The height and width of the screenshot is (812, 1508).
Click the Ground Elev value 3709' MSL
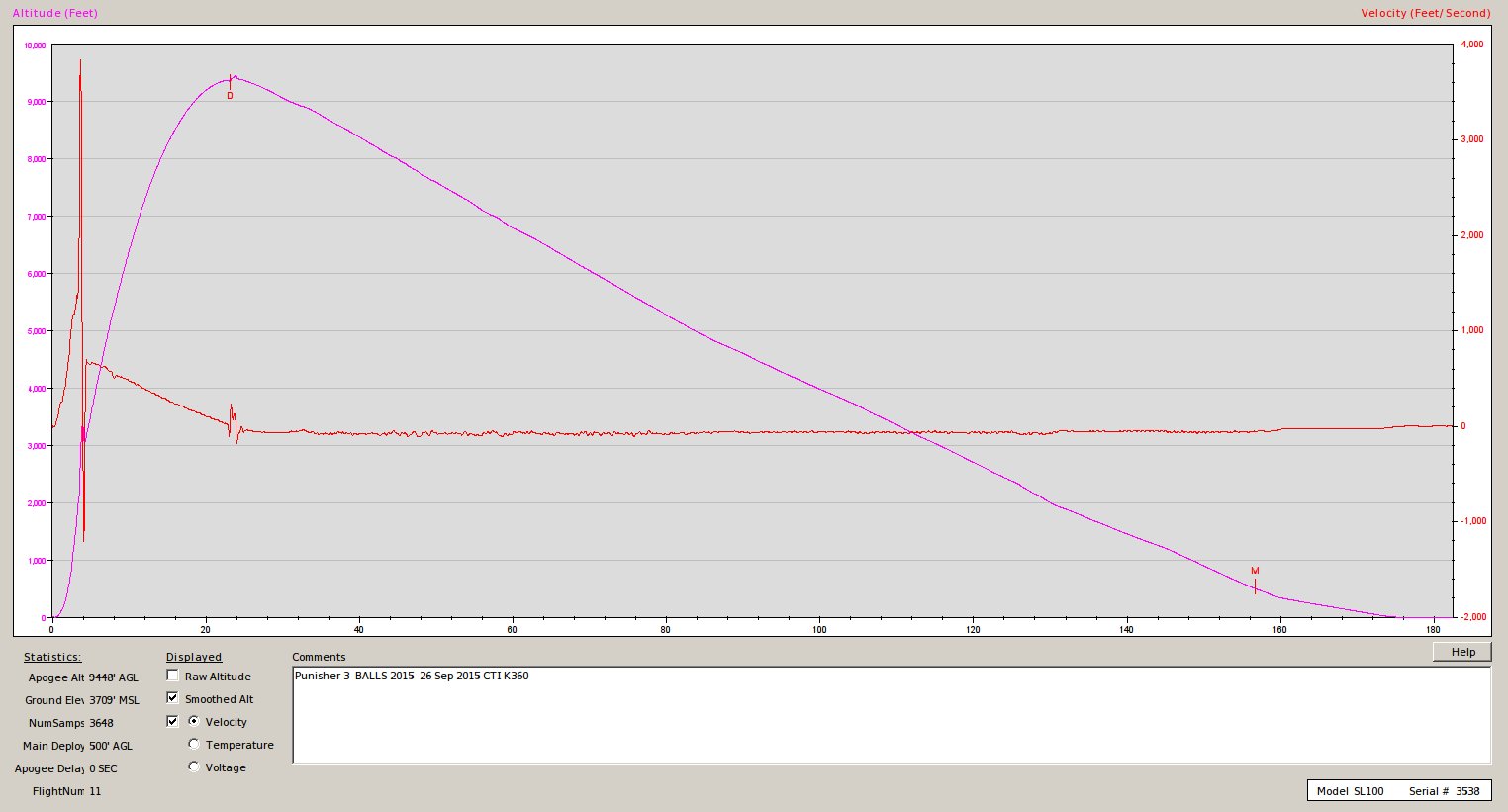pyautogui.click(x=114, y=700)
